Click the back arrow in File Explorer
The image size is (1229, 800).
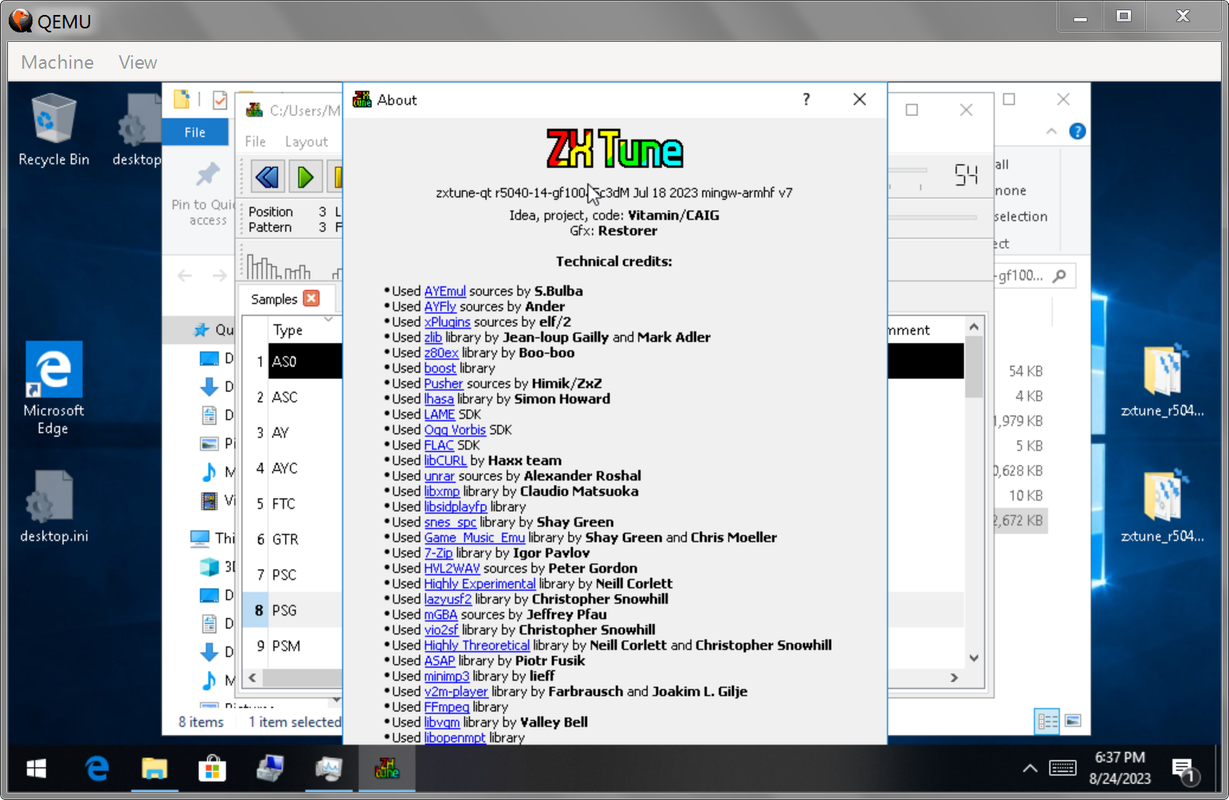[185, 275]
